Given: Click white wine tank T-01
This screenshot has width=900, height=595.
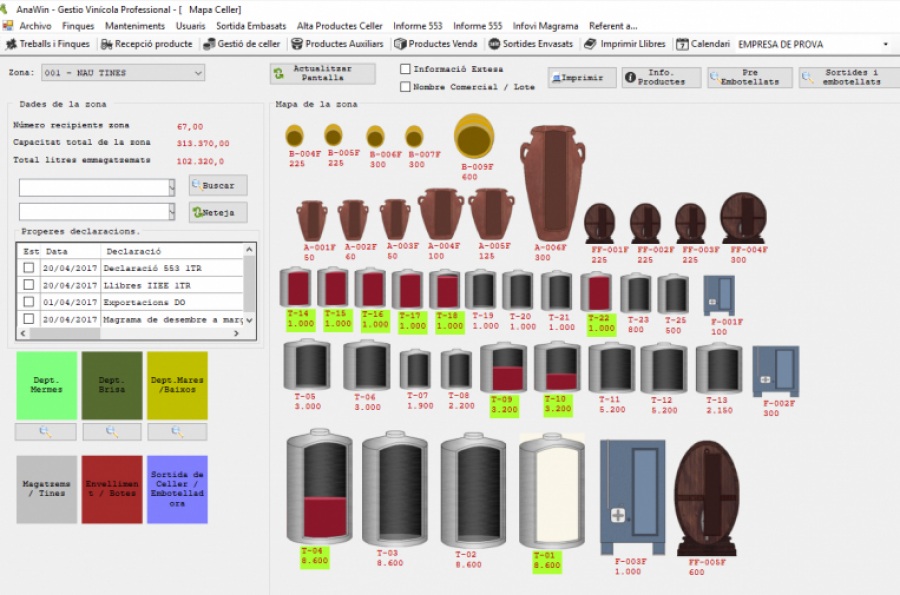Looking at the screenshot, I should point(552,492).
